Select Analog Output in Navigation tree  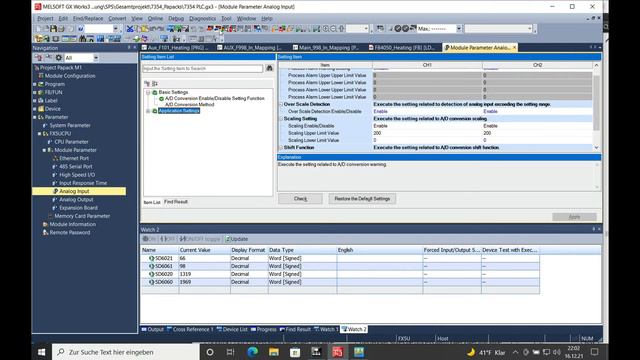[76, 200]
